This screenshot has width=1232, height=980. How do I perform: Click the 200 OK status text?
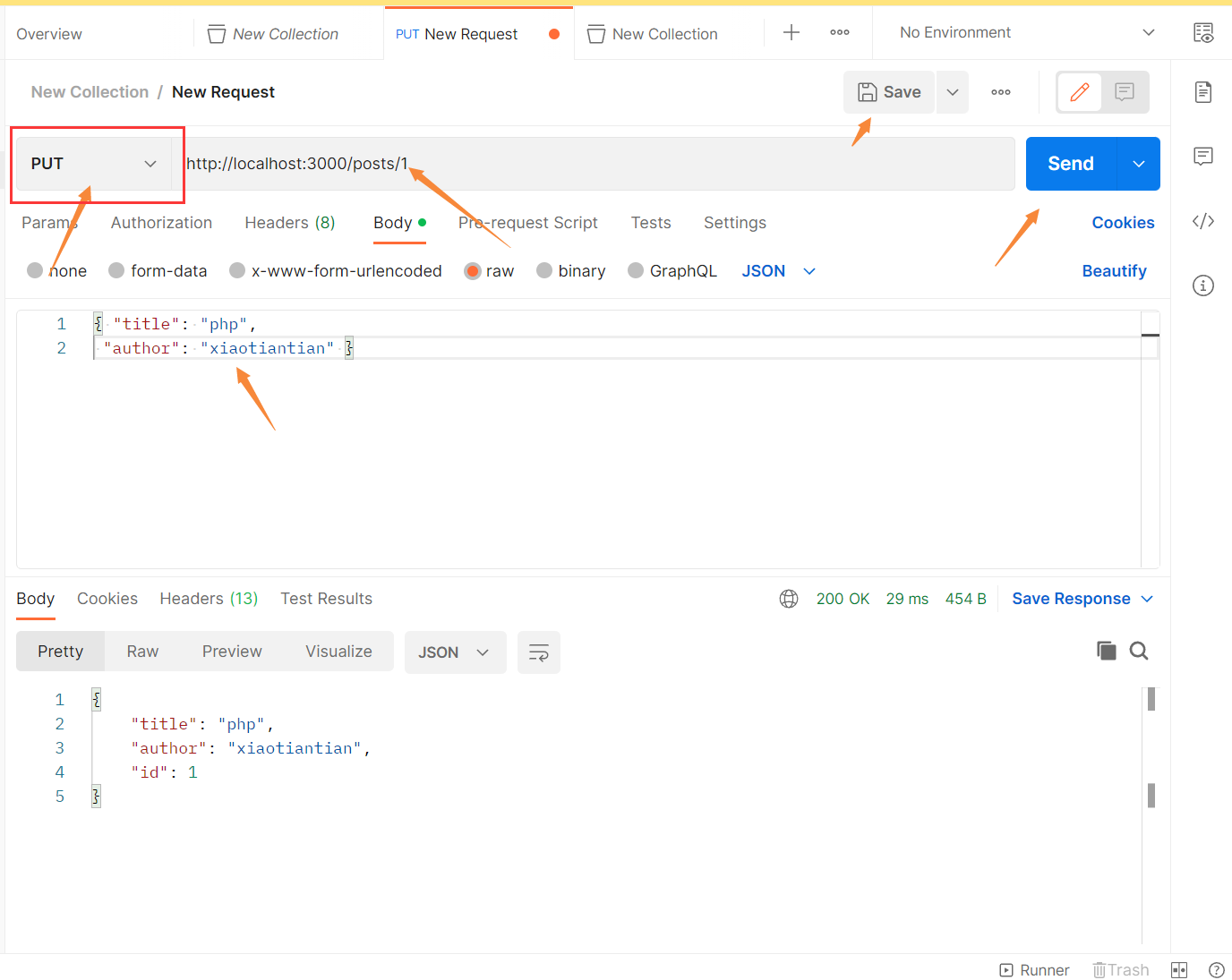click(843, 599)
